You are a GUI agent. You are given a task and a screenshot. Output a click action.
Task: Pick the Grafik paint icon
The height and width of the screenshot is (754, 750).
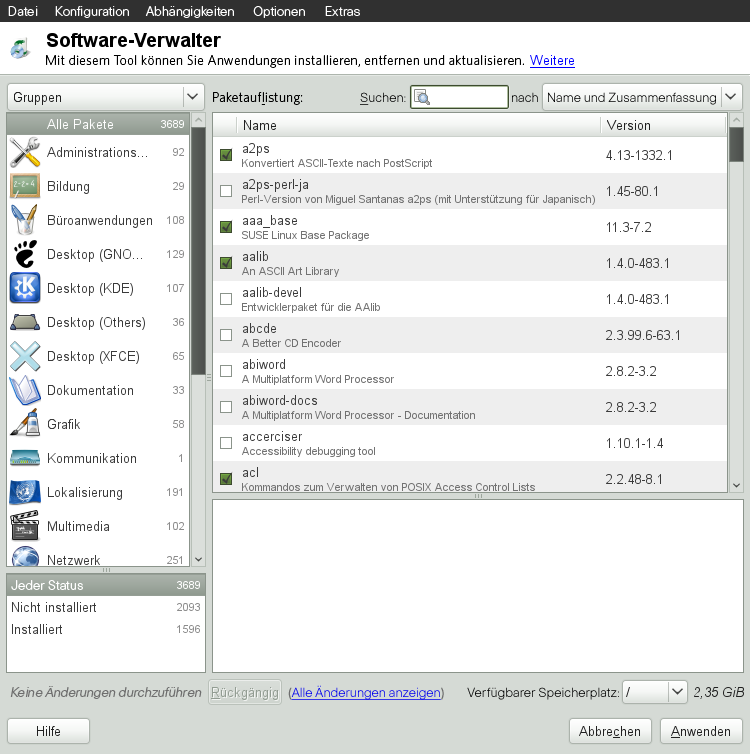point(24,424)
